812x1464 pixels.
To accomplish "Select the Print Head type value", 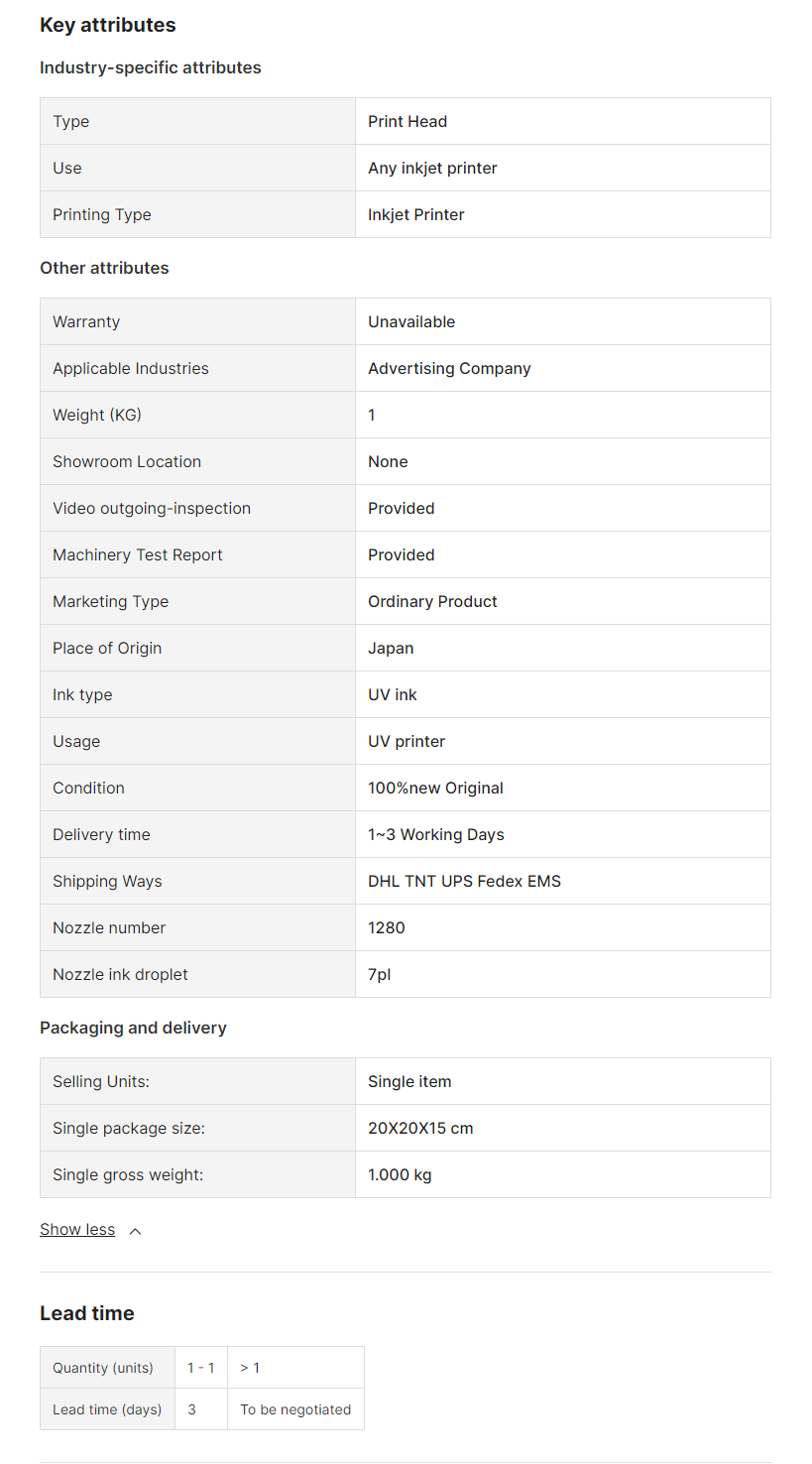I will (x=407, y=121).
